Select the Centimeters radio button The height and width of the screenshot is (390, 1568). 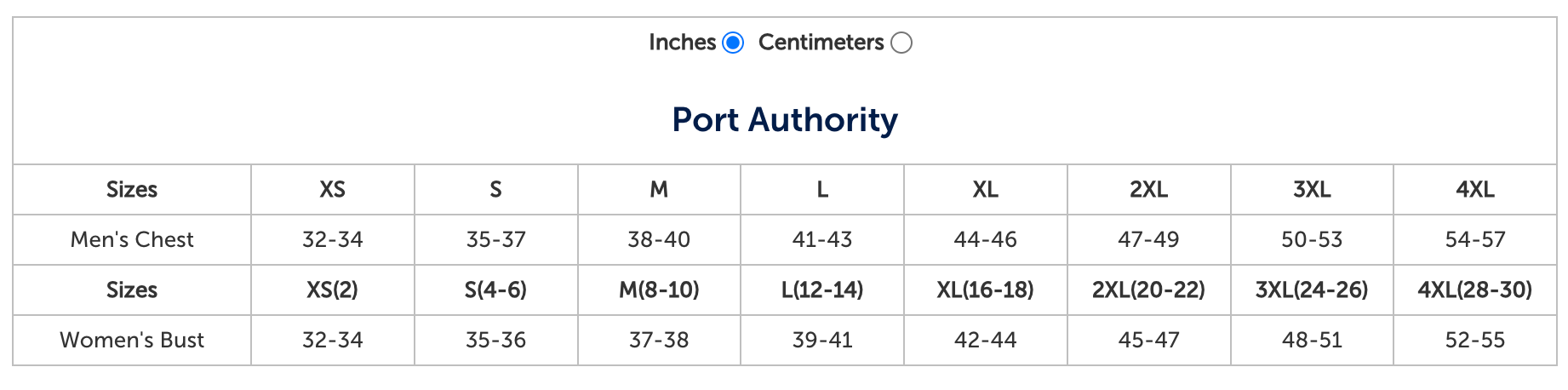(x=901, y=43)
